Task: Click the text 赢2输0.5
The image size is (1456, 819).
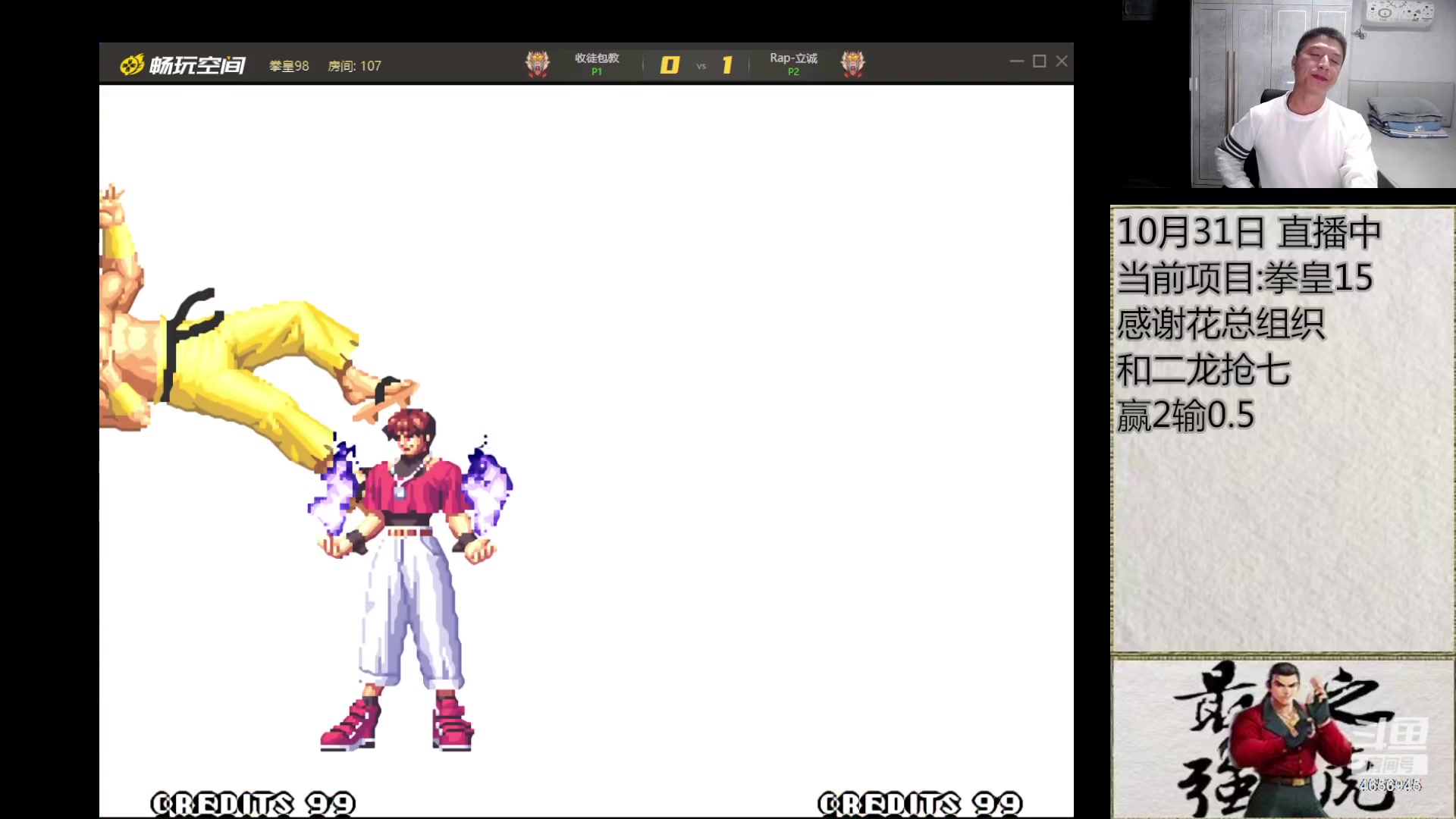Action: coord(1185,416)
